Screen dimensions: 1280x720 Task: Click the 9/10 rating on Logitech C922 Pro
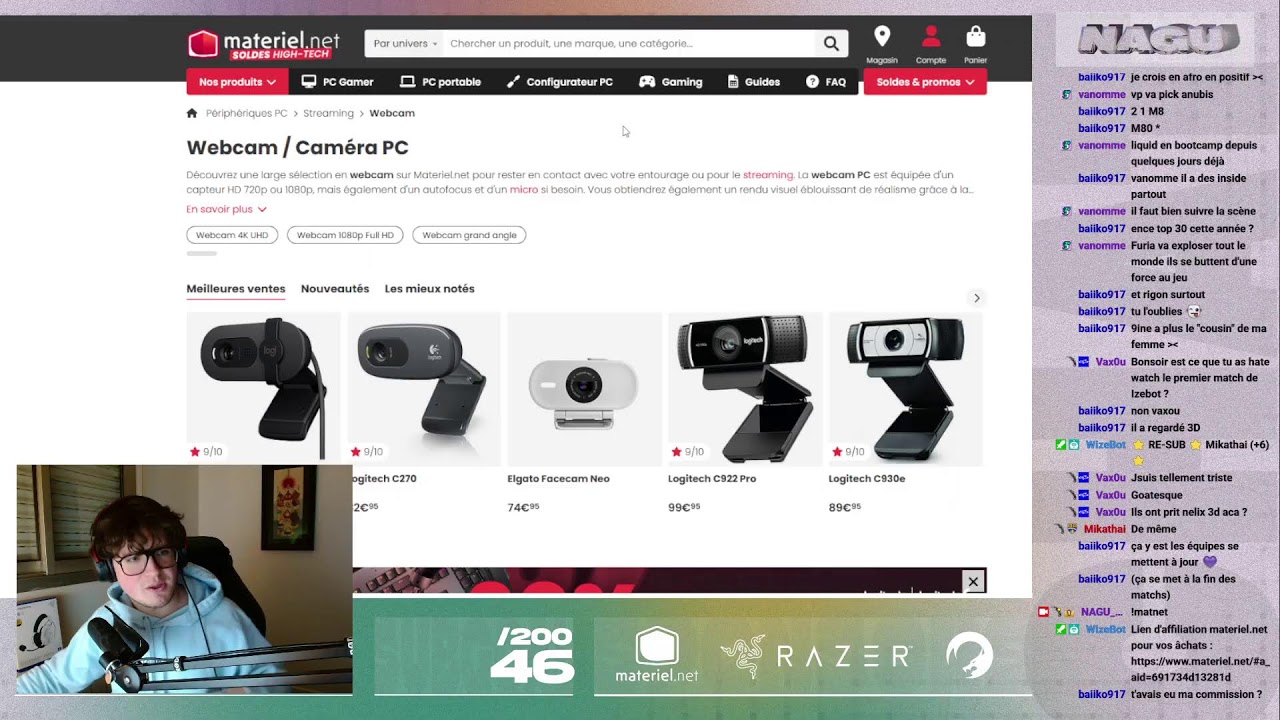point(687,452)
